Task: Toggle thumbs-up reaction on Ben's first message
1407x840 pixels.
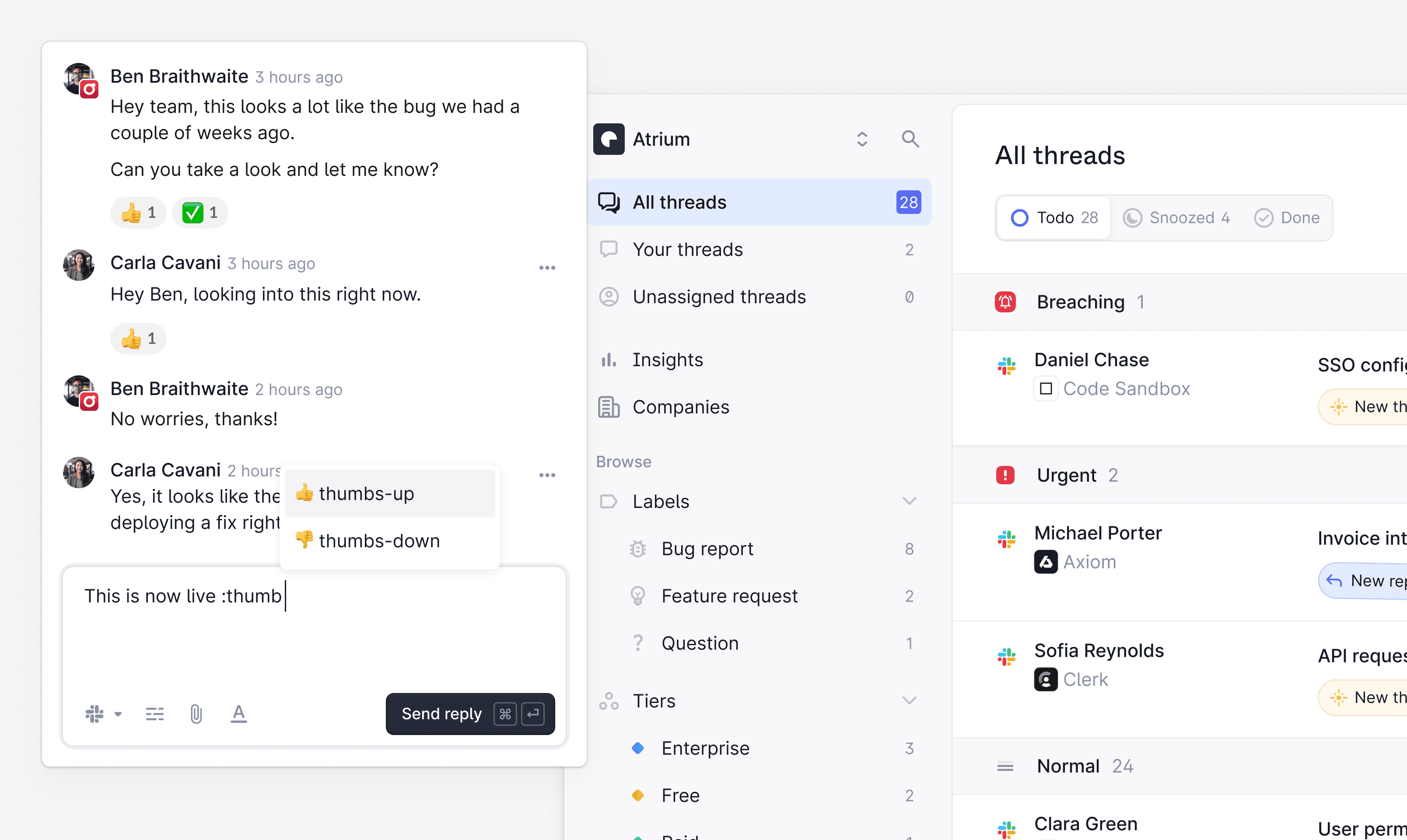Action: (139, 213)
